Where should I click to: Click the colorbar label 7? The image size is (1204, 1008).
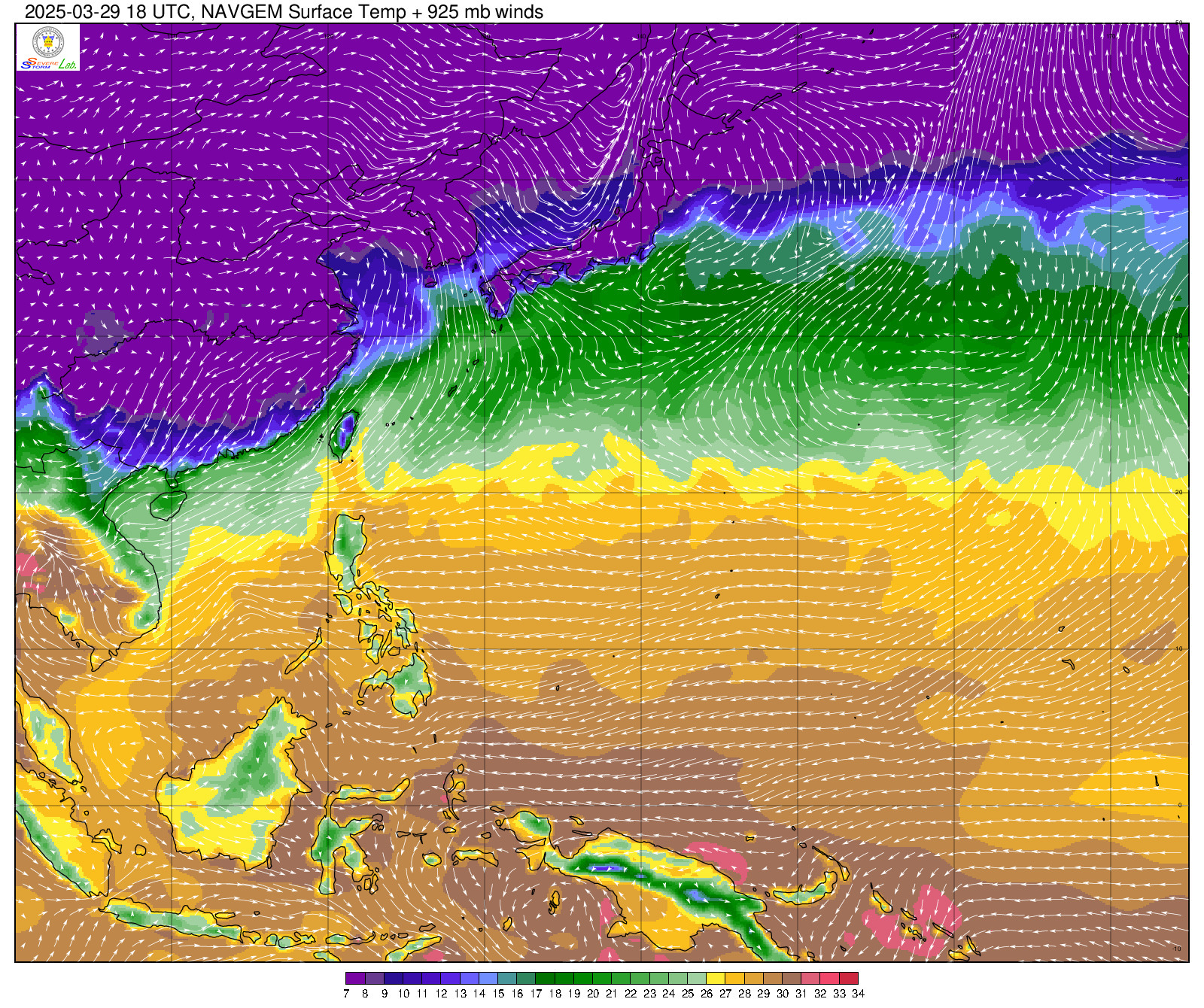point(345,994)
